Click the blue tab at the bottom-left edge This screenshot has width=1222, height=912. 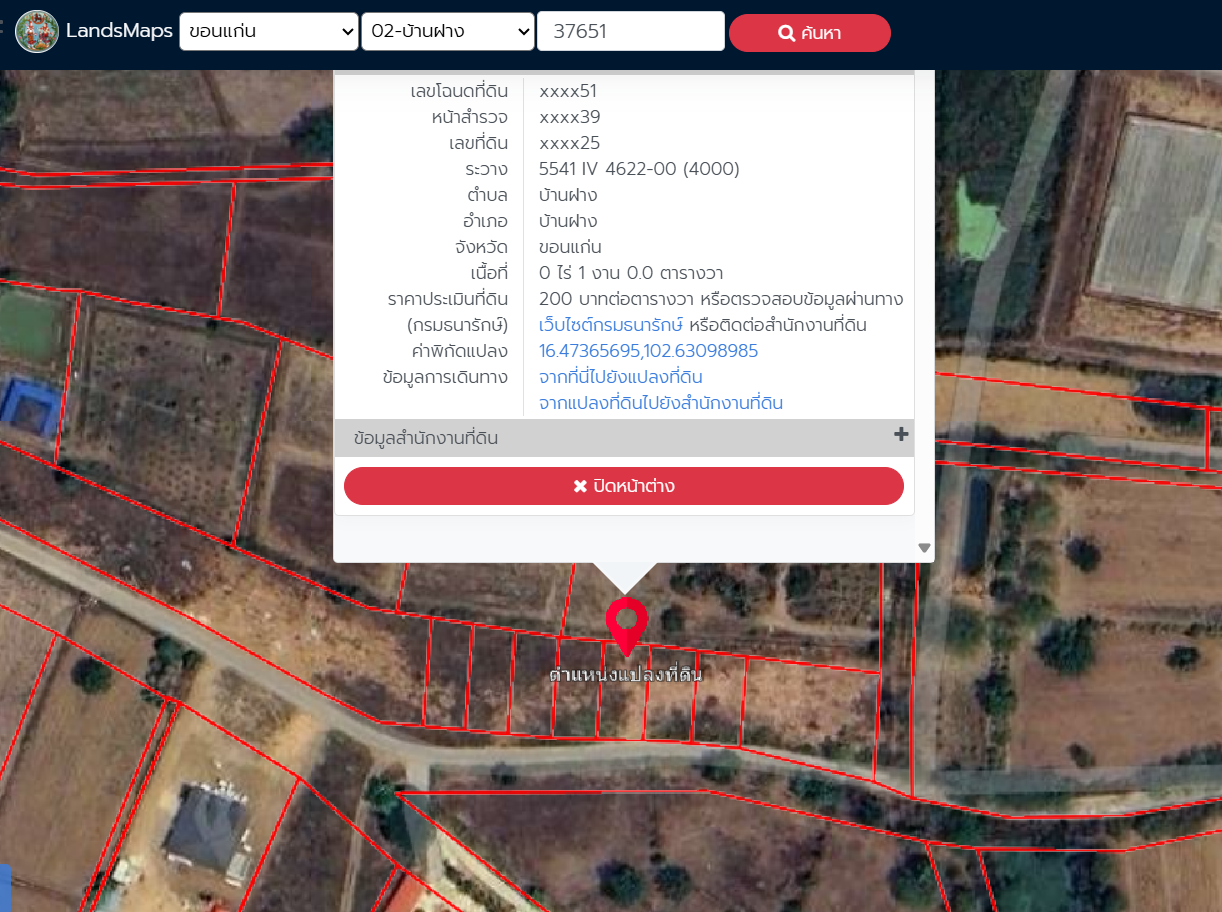(x=4, y=887)
